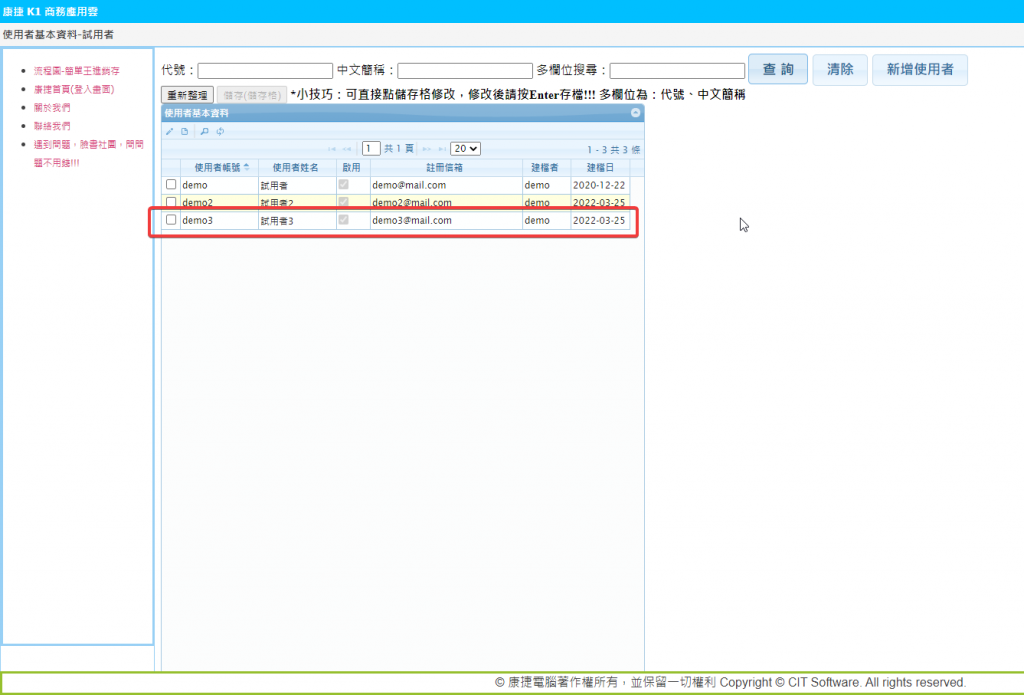Screen dimensions: 1024x695
Task: Click the magnifier search icon in grid toolbar
Action: 204,131
